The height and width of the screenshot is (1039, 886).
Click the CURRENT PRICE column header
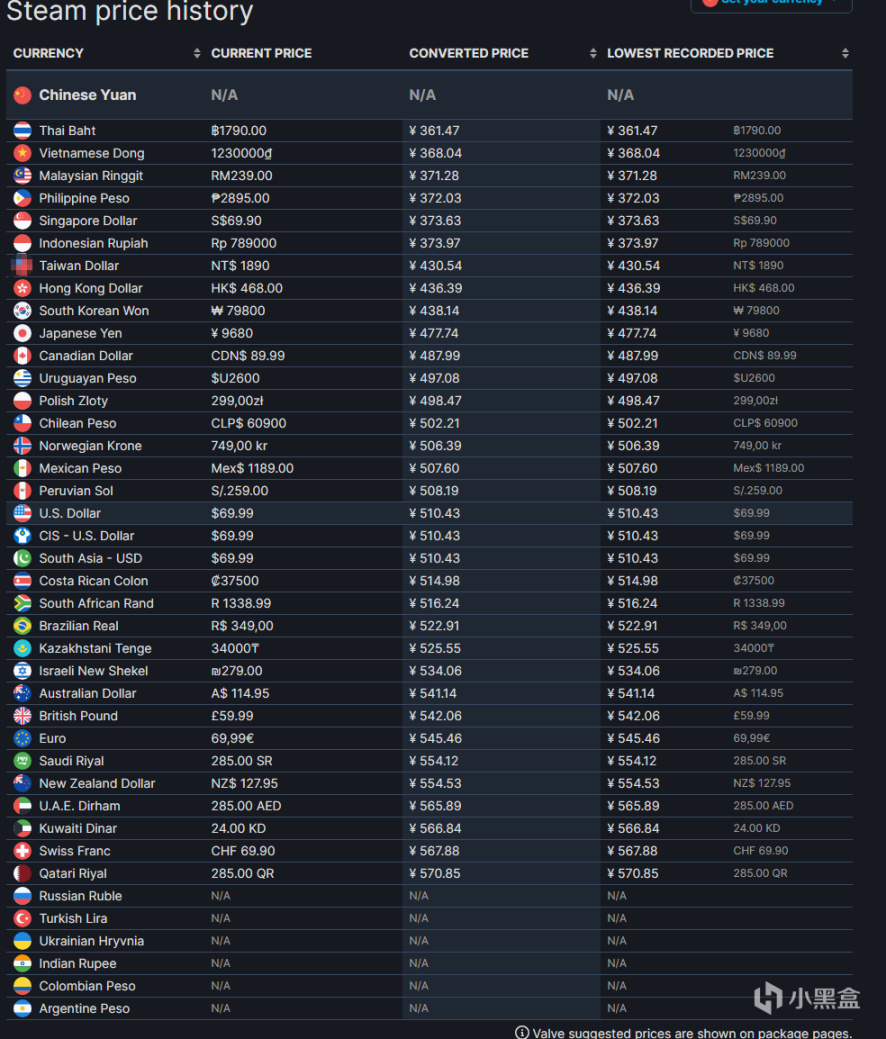(x=261, y=54)
